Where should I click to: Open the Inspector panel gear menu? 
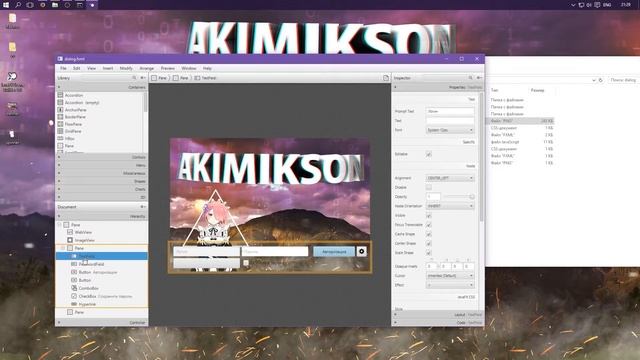pos(479,78)
